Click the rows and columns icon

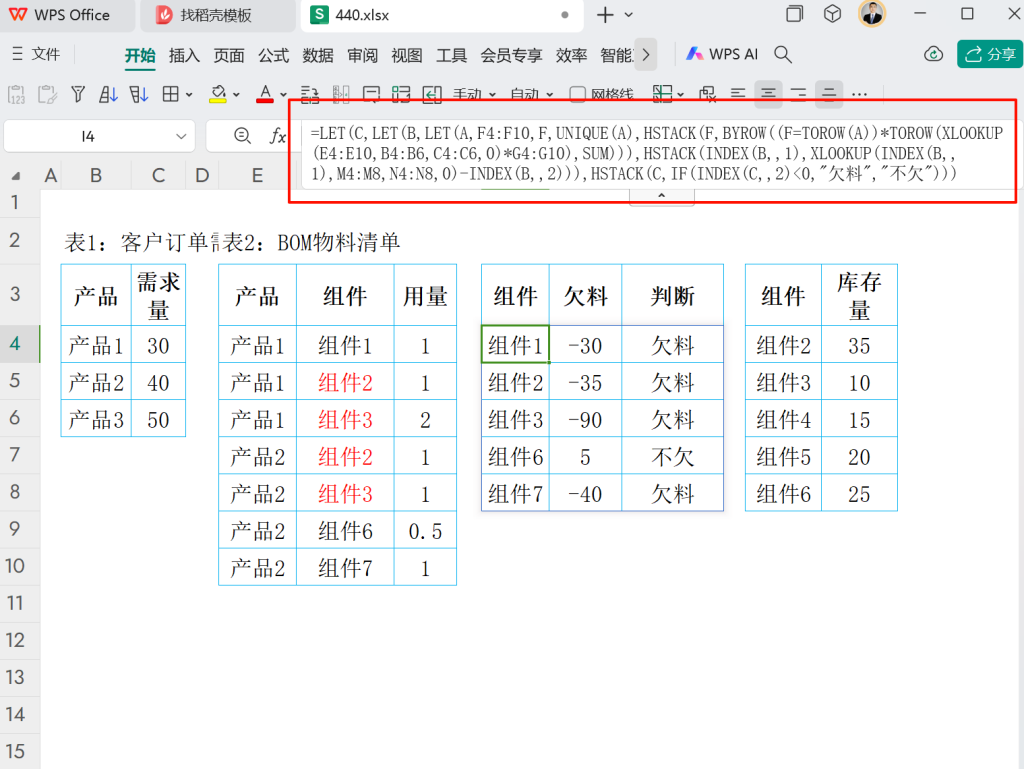(401, 95)
